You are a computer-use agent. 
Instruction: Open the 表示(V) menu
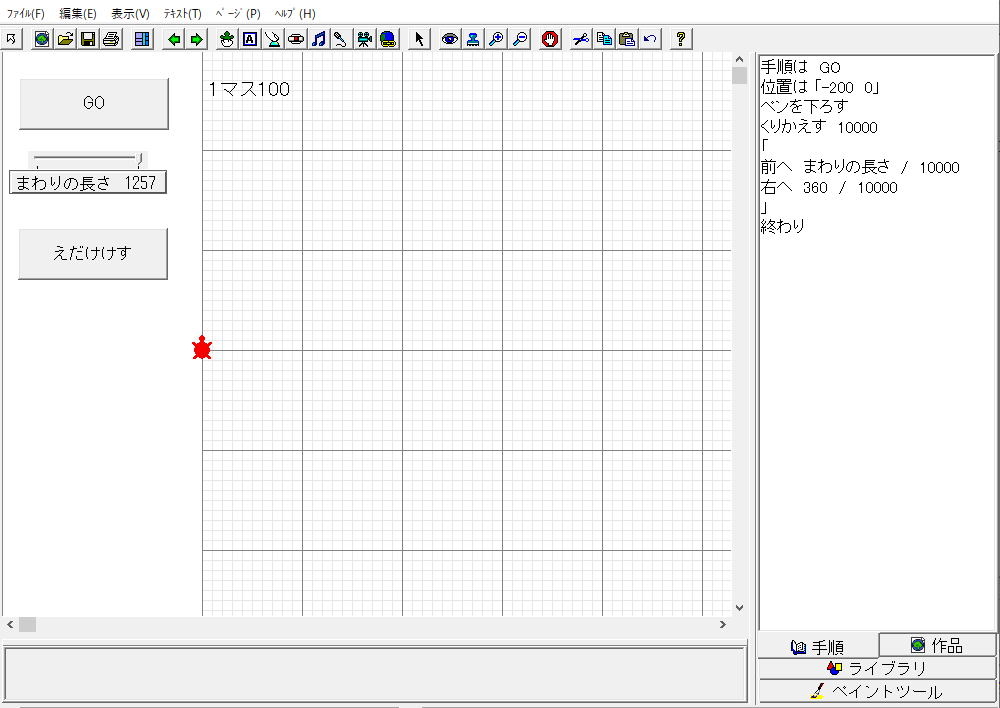130,14
